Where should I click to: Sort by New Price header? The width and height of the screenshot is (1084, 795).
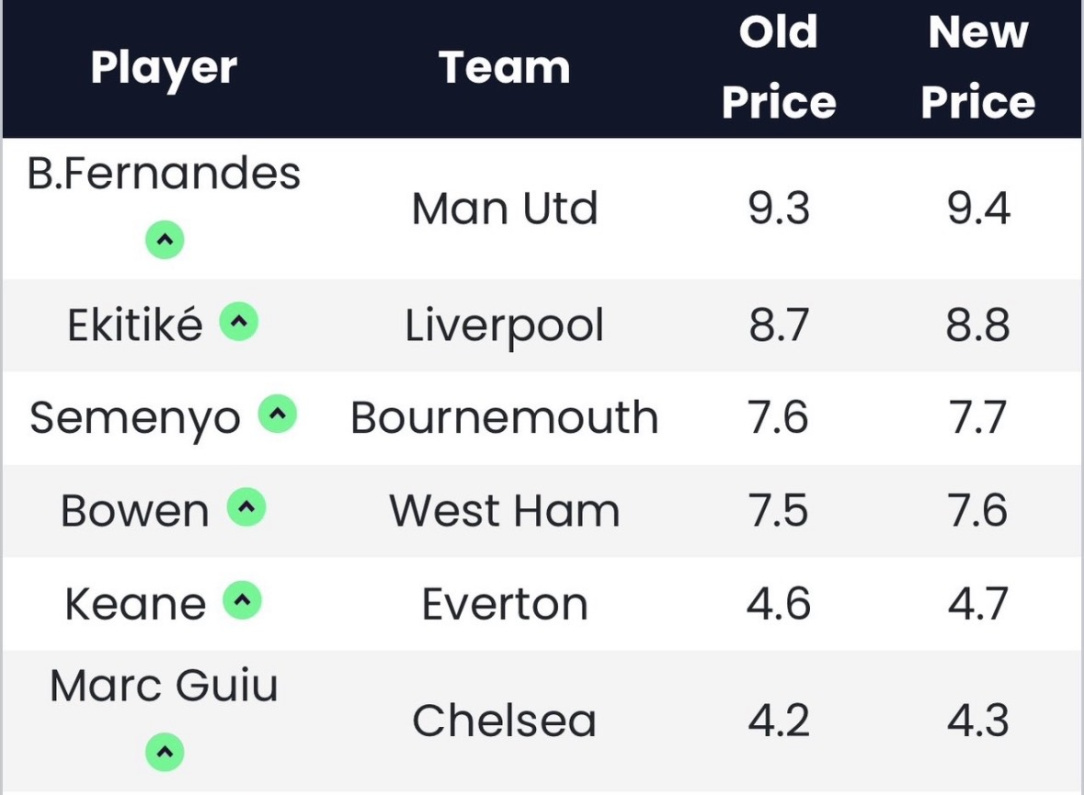[x=977, y=68]
